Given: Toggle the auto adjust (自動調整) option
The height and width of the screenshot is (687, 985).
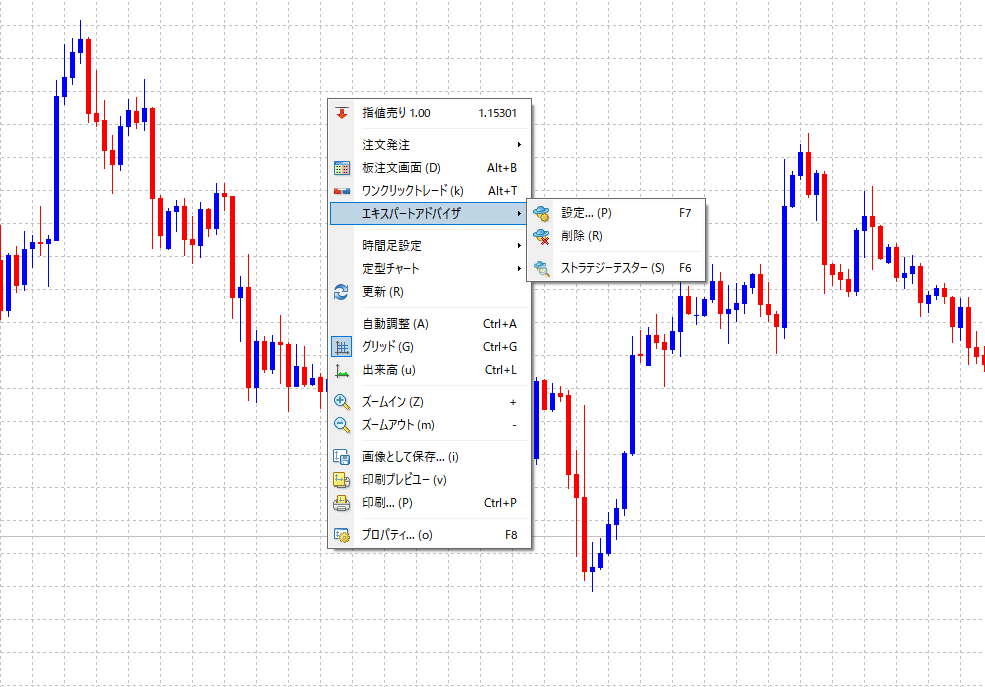Looking at the screenshot, I should [430, 324].
